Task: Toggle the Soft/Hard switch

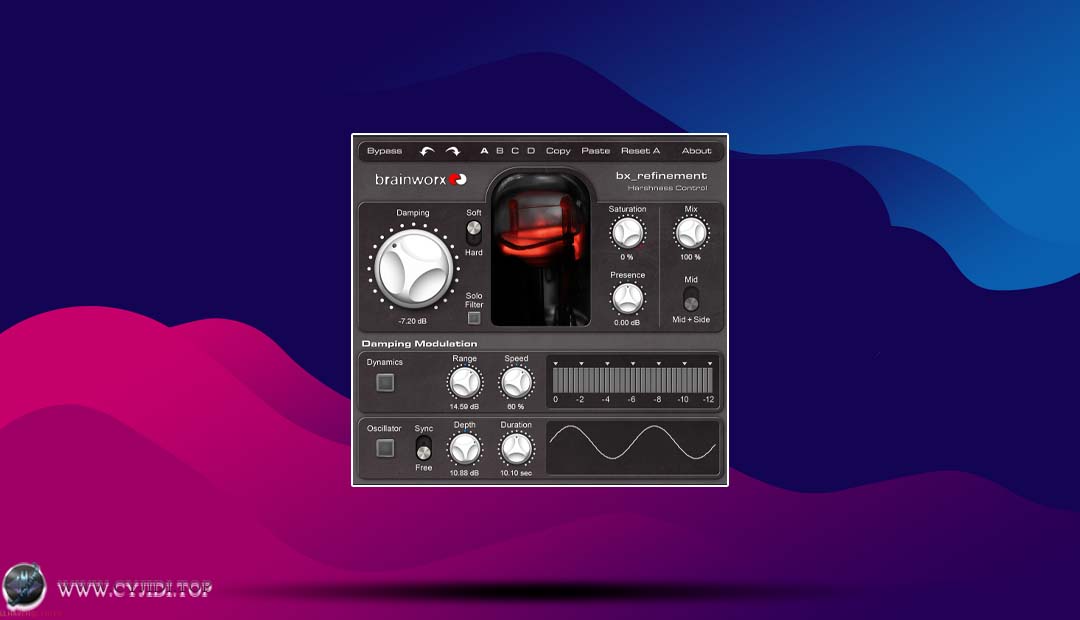Action: (x=474, y=232)
